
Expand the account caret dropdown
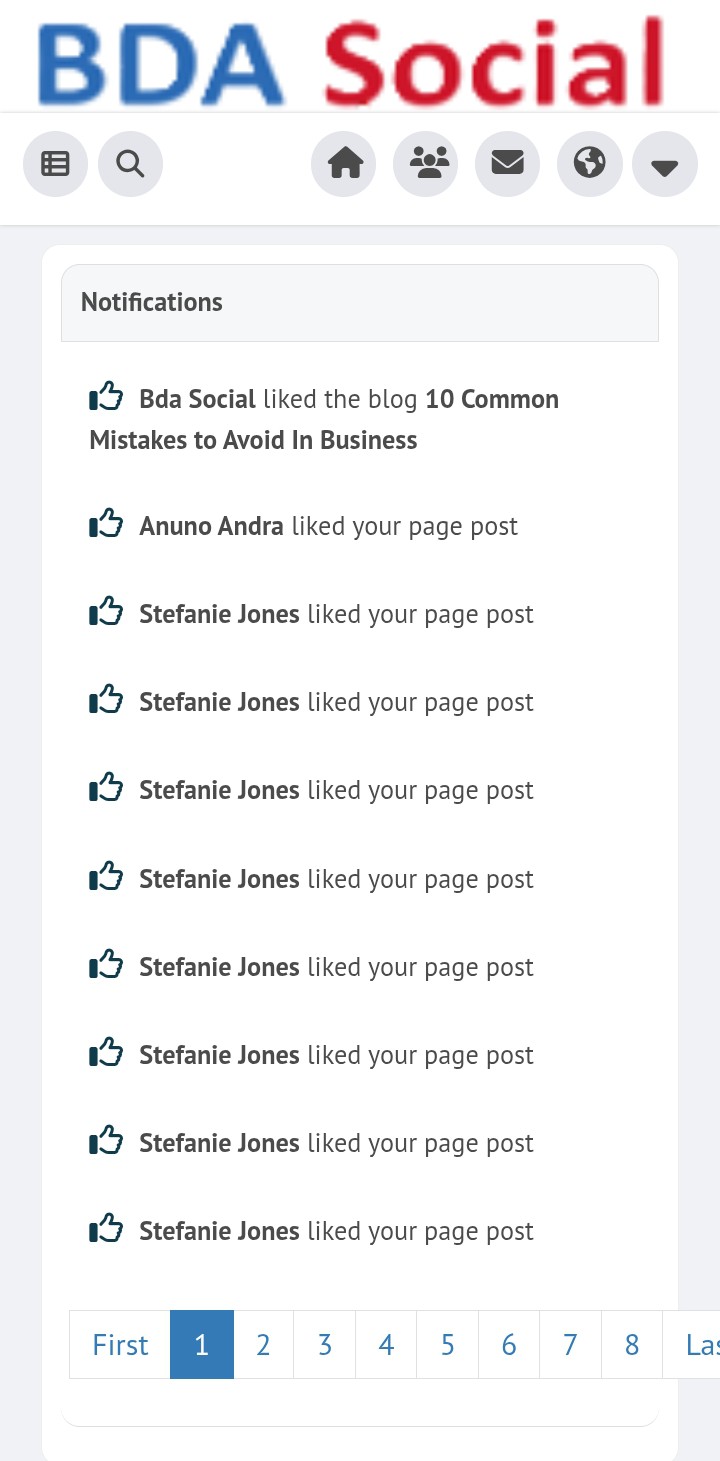pos(665,165)
